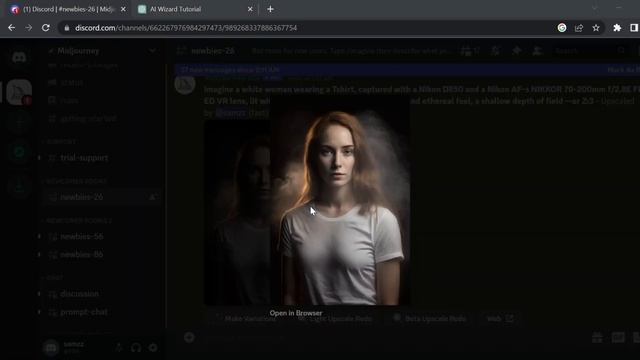Screen dimensions: 640x360
Task: Open Discord home direct messages icon
Action: (19, 57)
